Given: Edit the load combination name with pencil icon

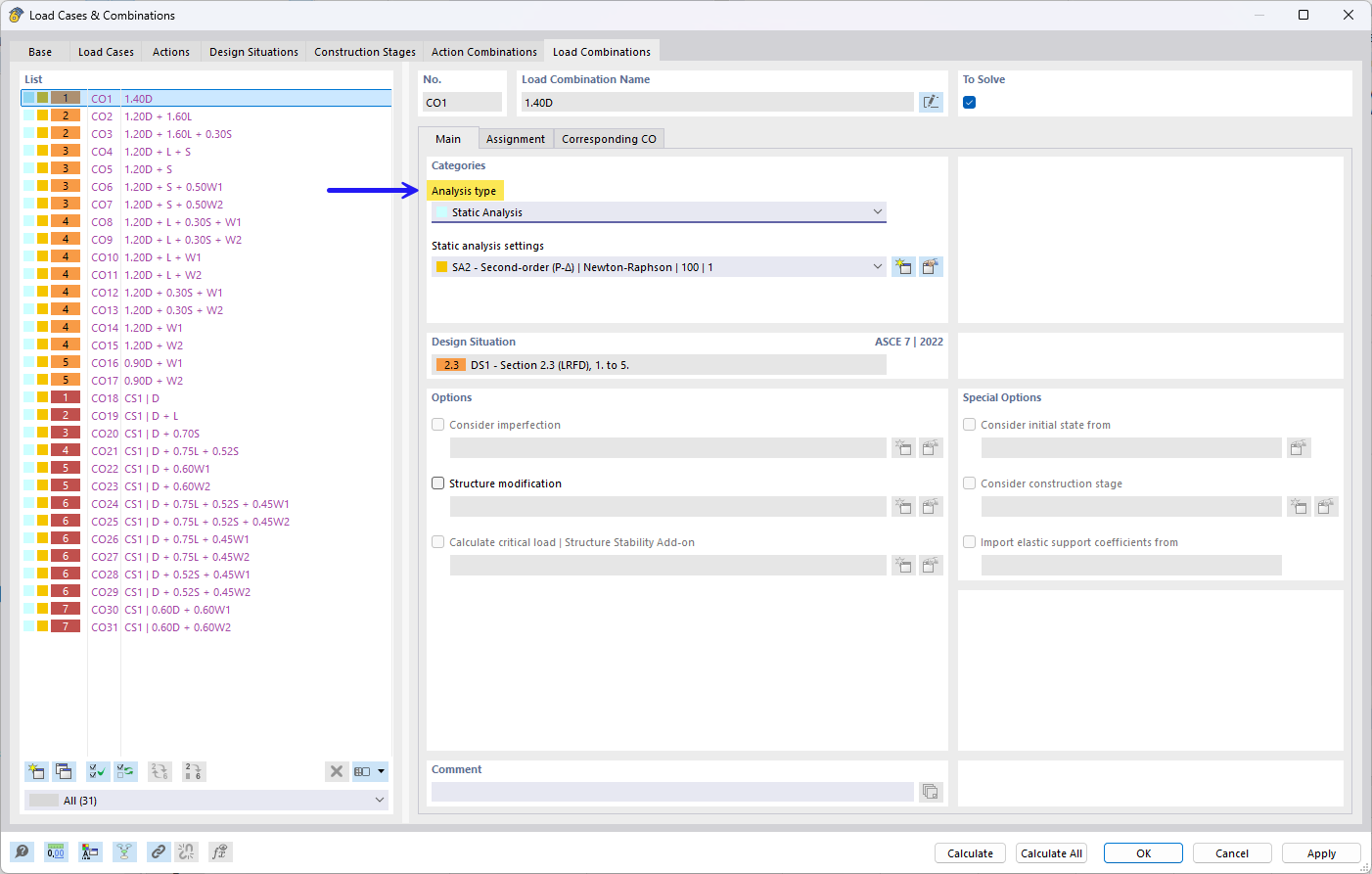Looking at the screenshot, I should pos(931,102).
